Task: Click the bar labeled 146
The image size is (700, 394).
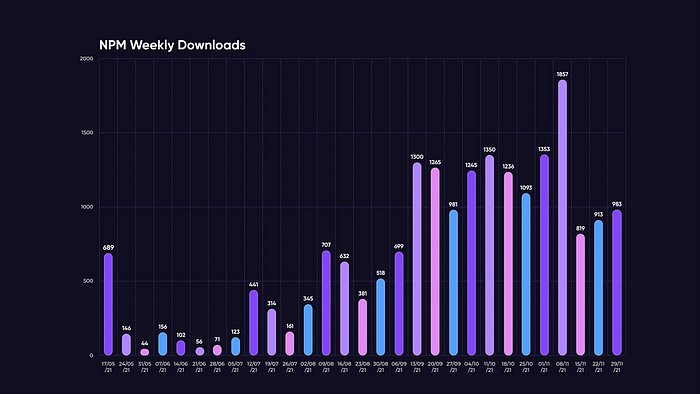Action: (x=126, y=344)
